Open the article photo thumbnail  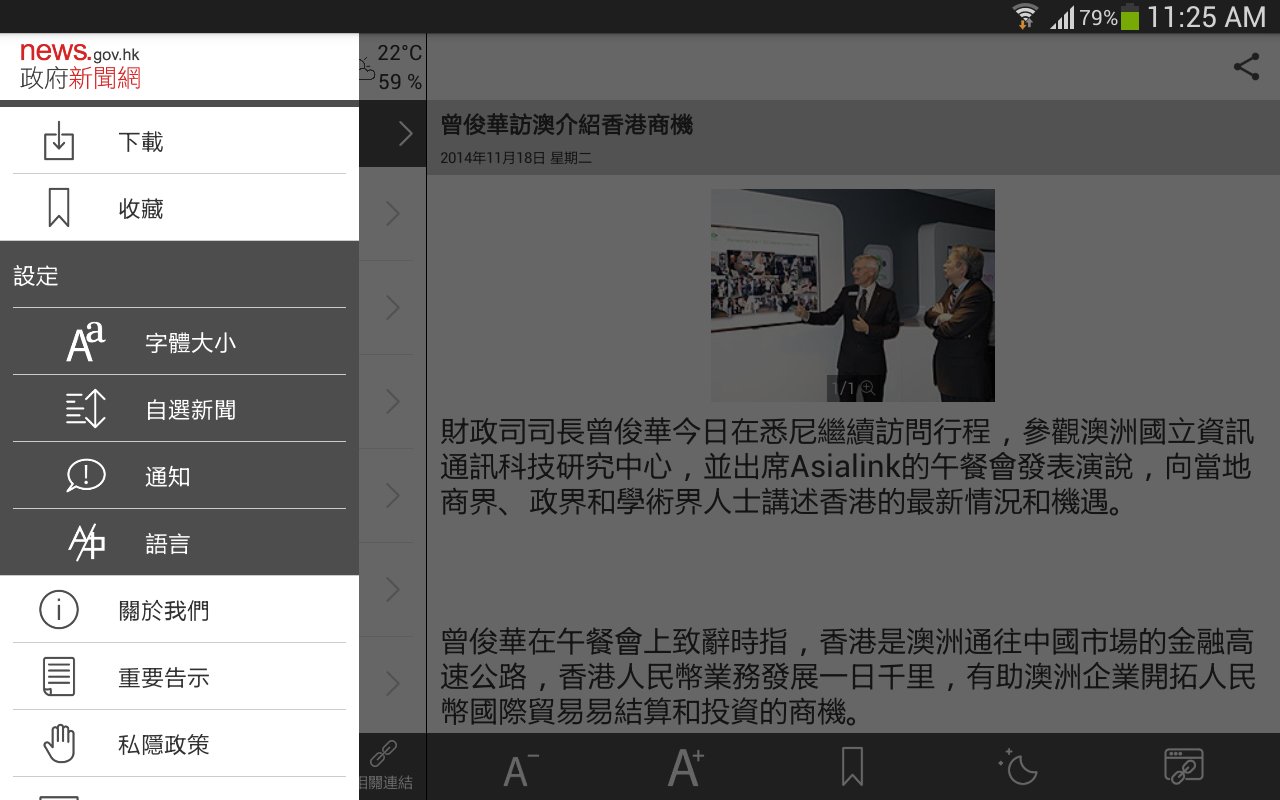pos(852,295)
